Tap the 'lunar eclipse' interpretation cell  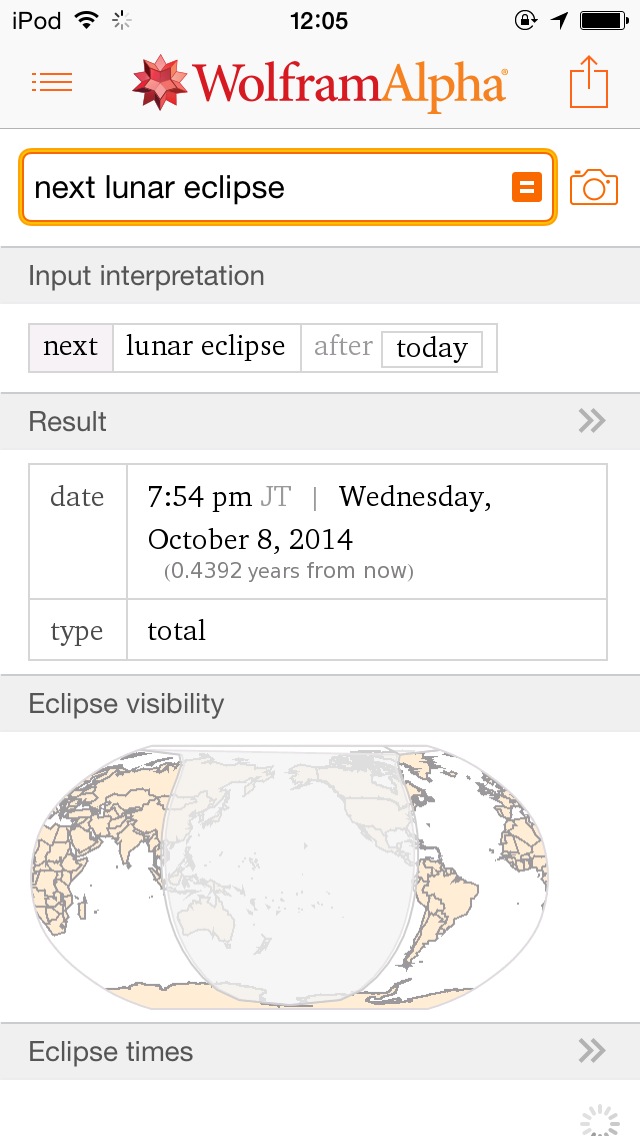click(206, 347)
